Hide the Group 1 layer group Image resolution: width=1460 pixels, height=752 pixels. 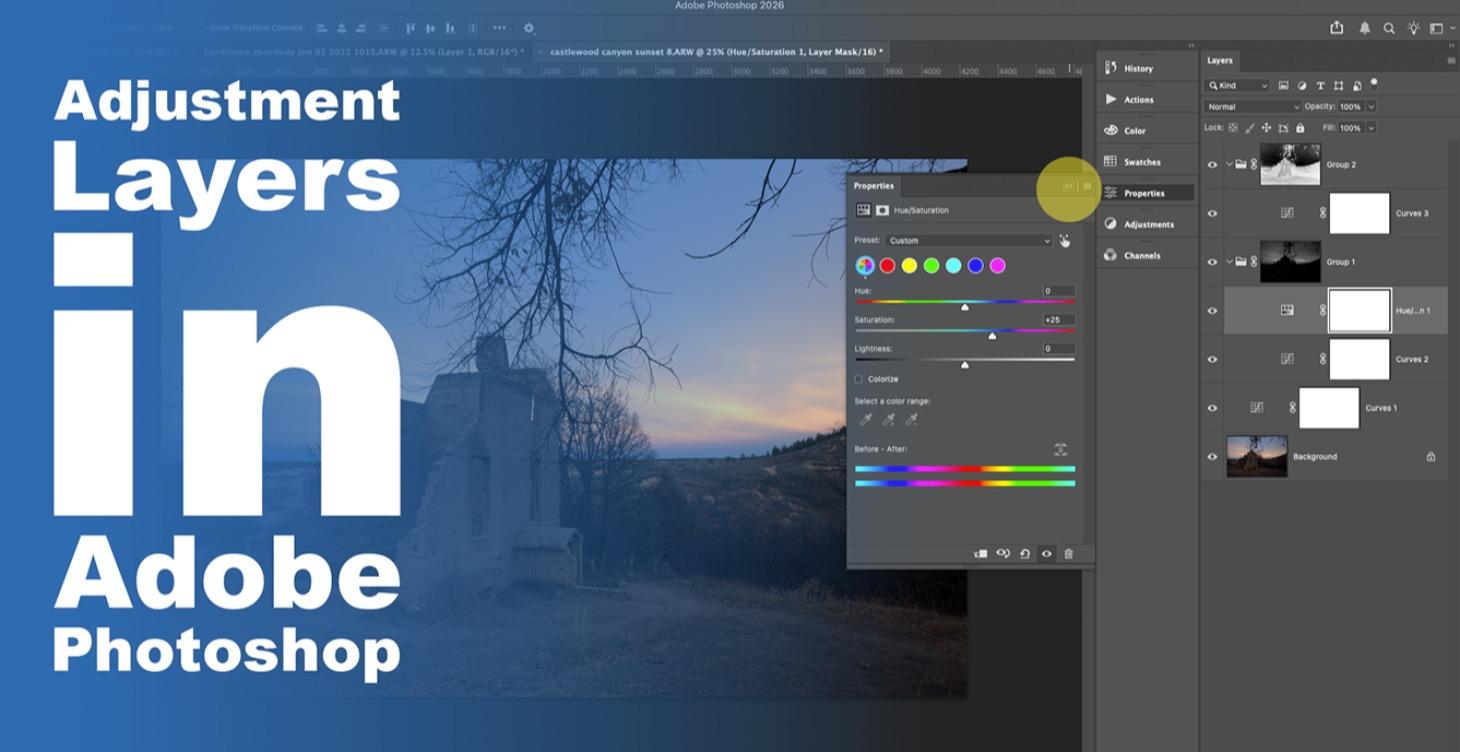point(1213,262)
